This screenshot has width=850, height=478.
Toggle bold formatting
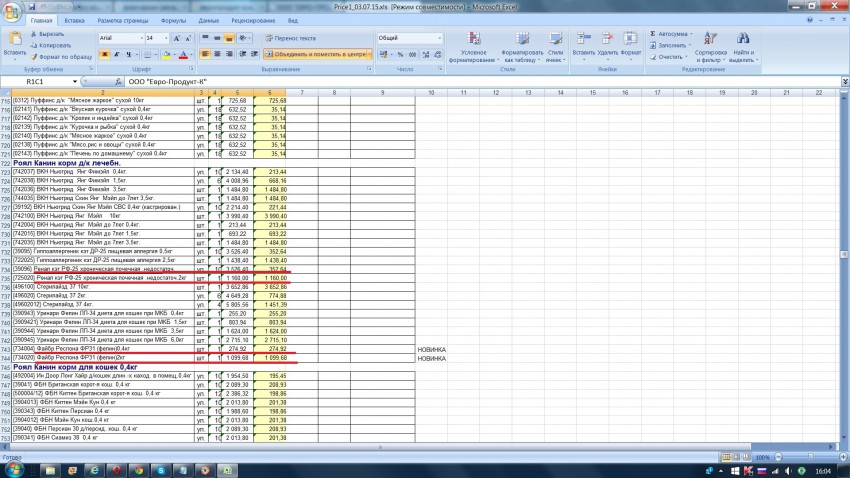pos(103,54)
